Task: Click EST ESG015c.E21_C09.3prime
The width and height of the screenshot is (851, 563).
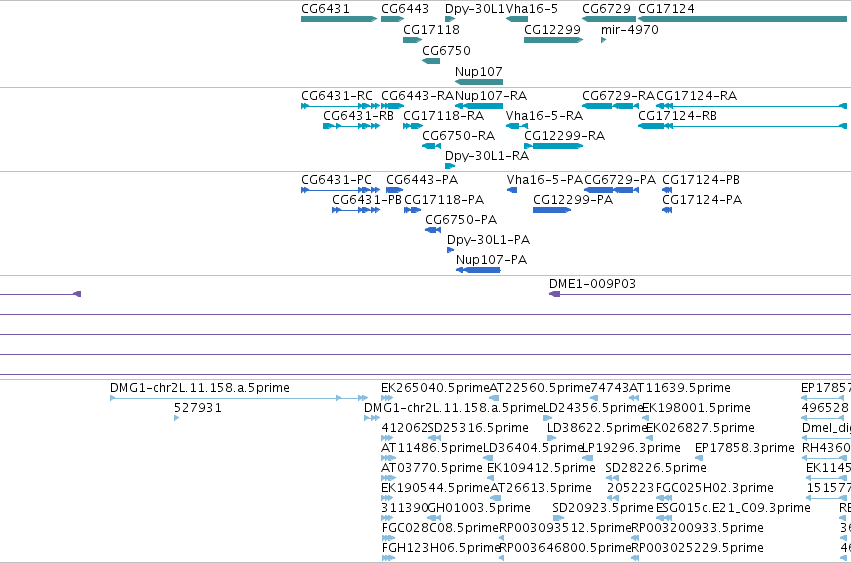Action: click(733, 509)
